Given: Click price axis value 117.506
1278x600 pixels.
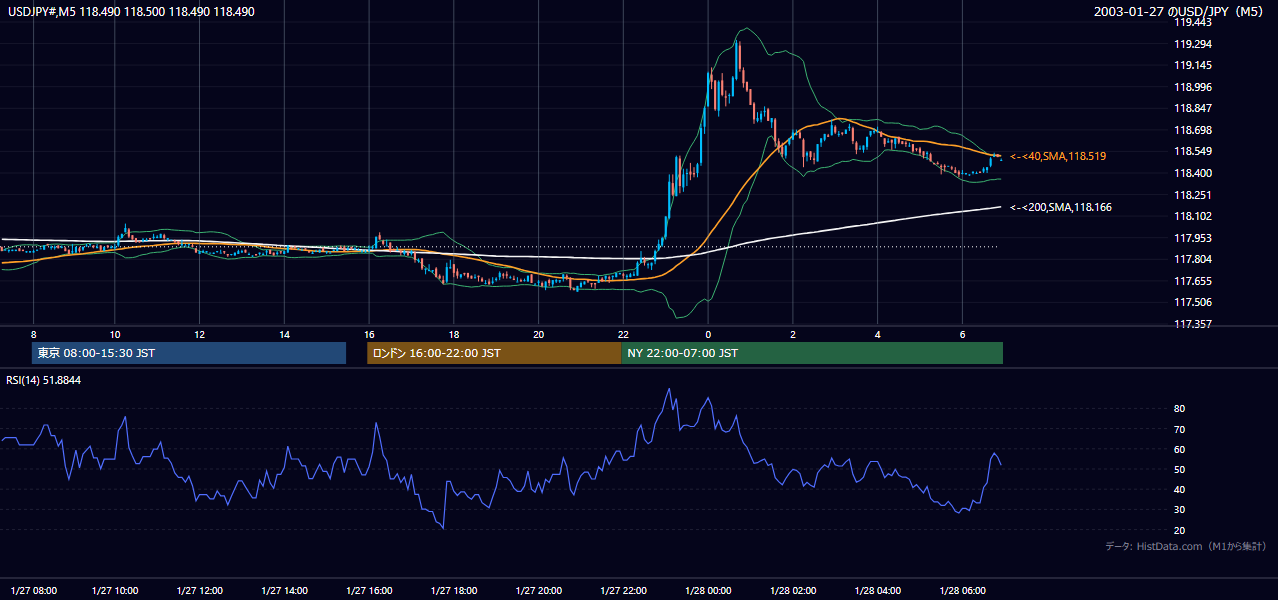Looking at the screenshot, I should click(1194, 303).
